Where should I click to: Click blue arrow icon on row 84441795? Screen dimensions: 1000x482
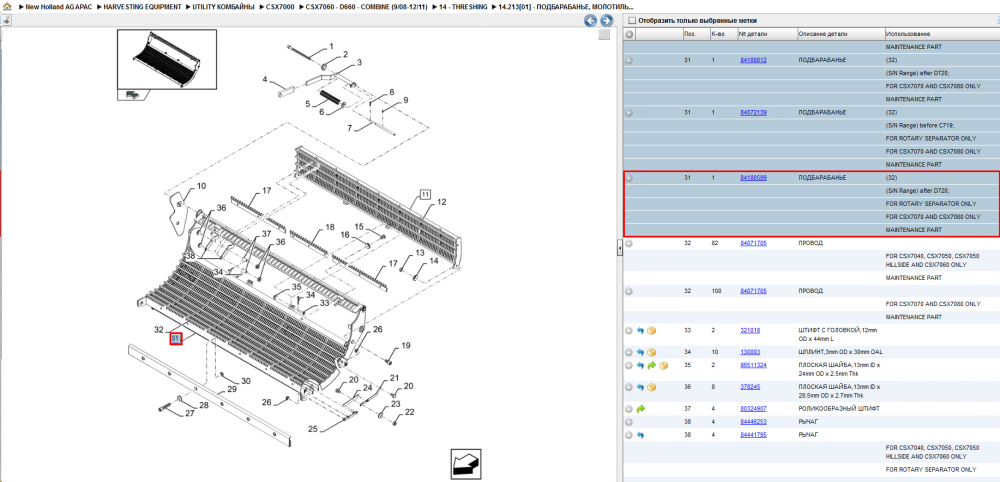[640, 435]
